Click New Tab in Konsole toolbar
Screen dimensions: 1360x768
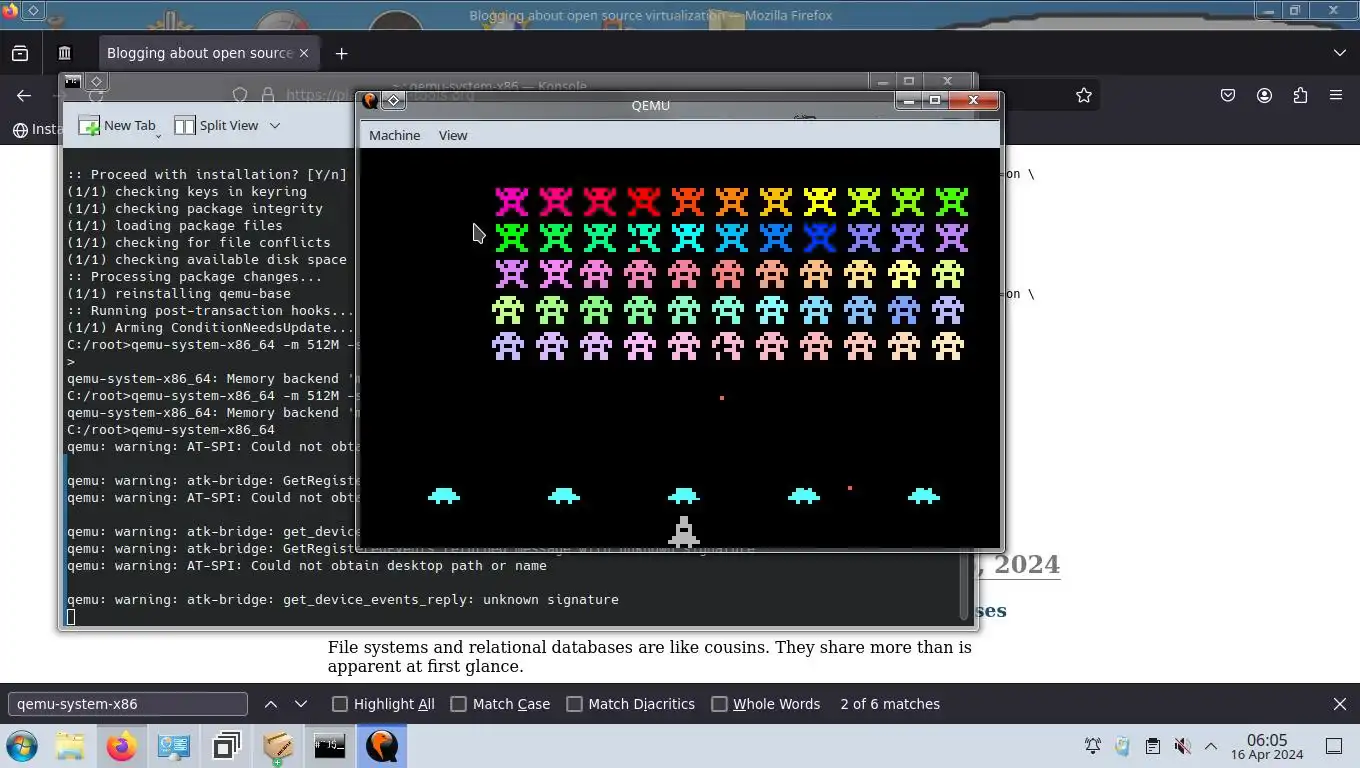click(x=118, y=126)
